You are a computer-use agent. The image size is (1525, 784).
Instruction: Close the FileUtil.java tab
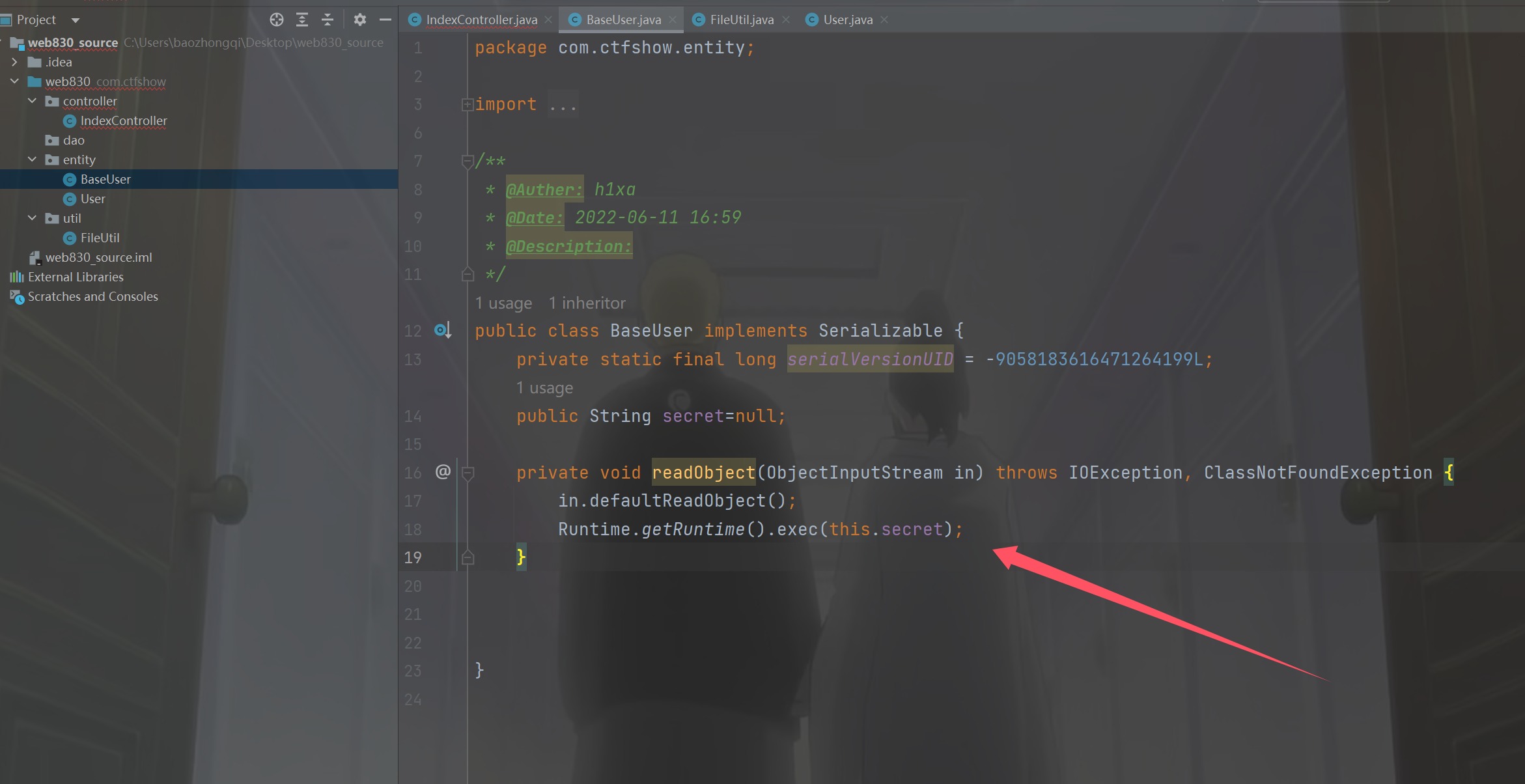786,20
